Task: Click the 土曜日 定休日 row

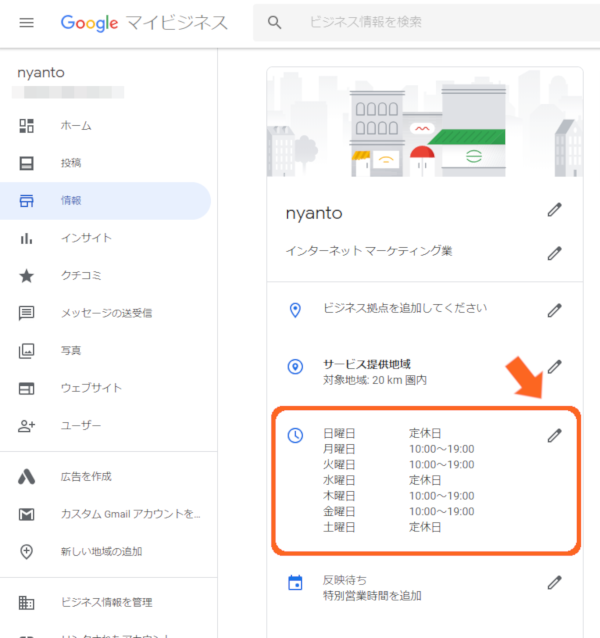Action: (382, 527)
